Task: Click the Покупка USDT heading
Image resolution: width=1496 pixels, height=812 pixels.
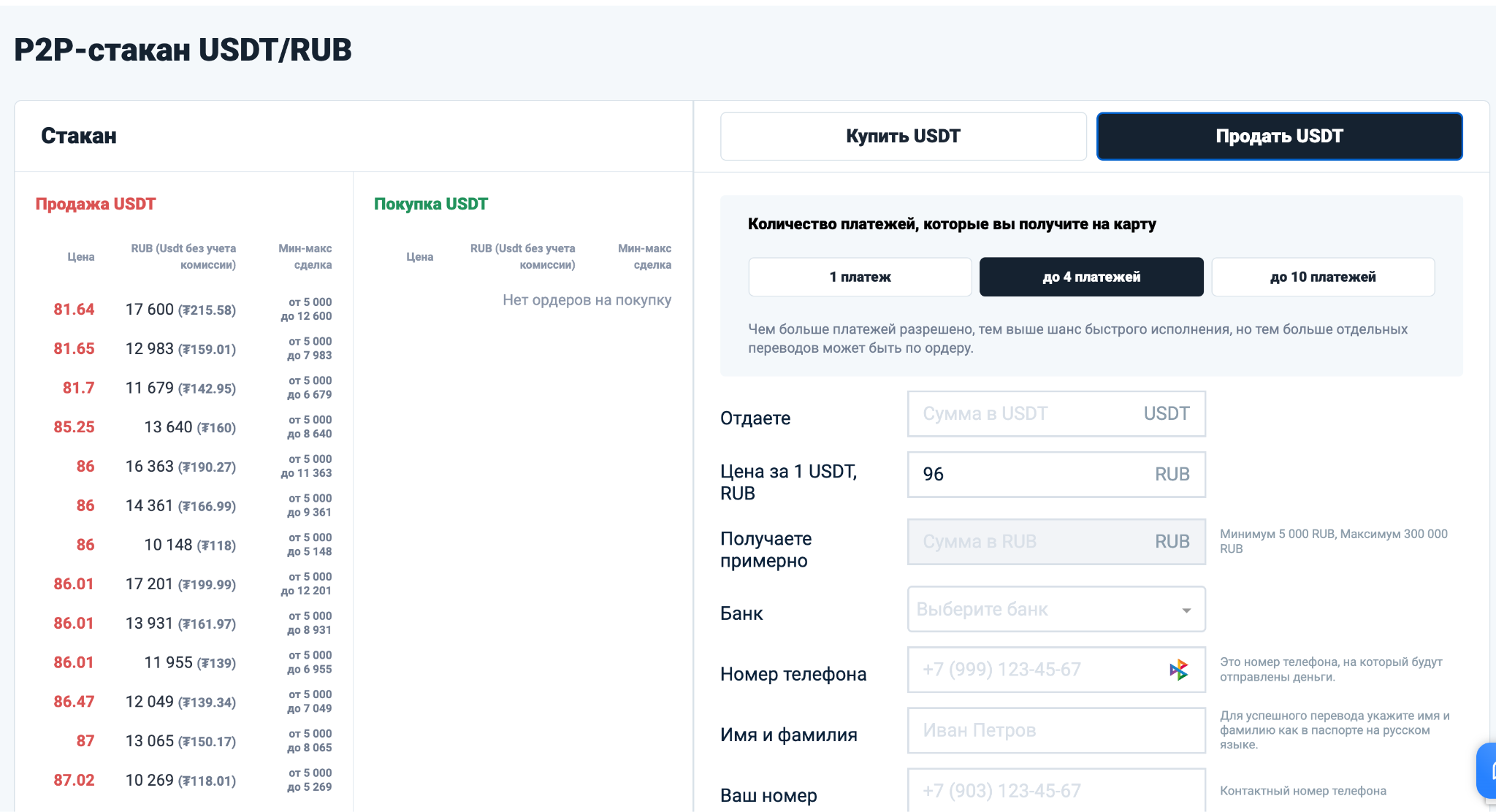Action: click(x=431, y=204)
